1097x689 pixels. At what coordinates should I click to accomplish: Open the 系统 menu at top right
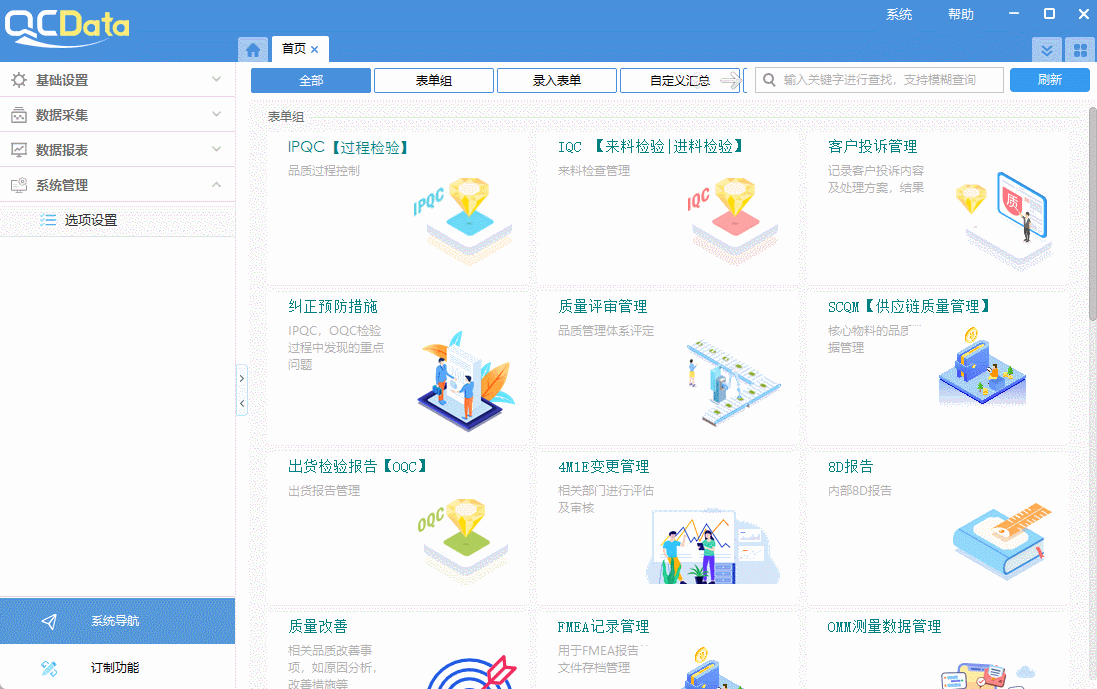[898, 14]
